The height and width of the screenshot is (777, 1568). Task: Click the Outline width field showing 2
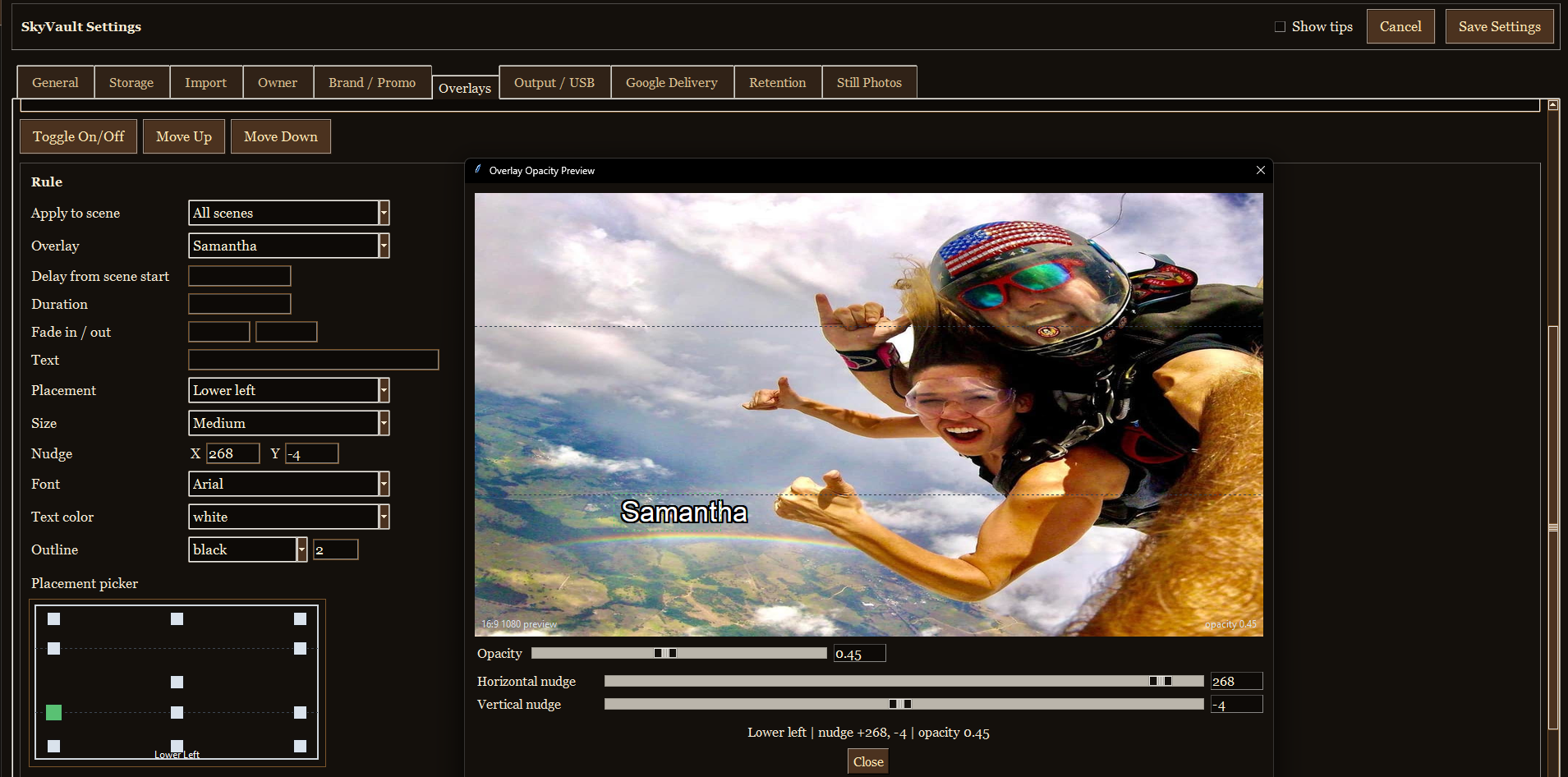336,549
